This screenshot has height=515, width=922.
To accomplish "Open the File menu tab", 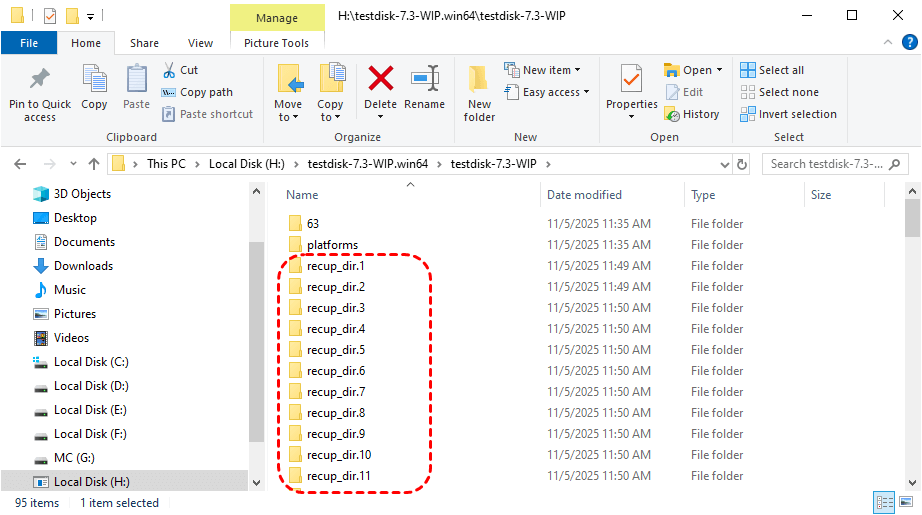I will 29,43.
